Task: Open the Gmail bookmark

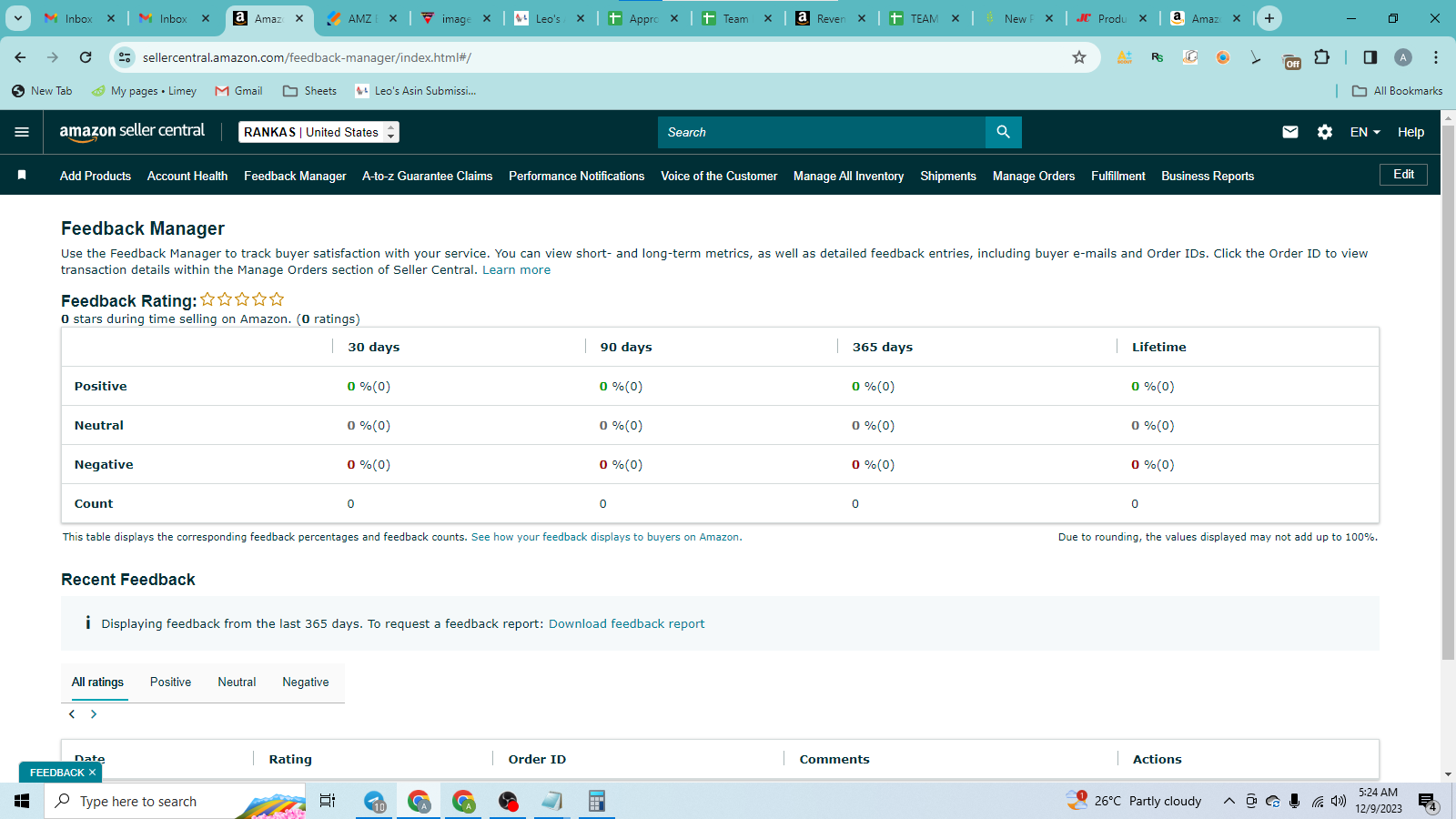Action: pos(238,91)
